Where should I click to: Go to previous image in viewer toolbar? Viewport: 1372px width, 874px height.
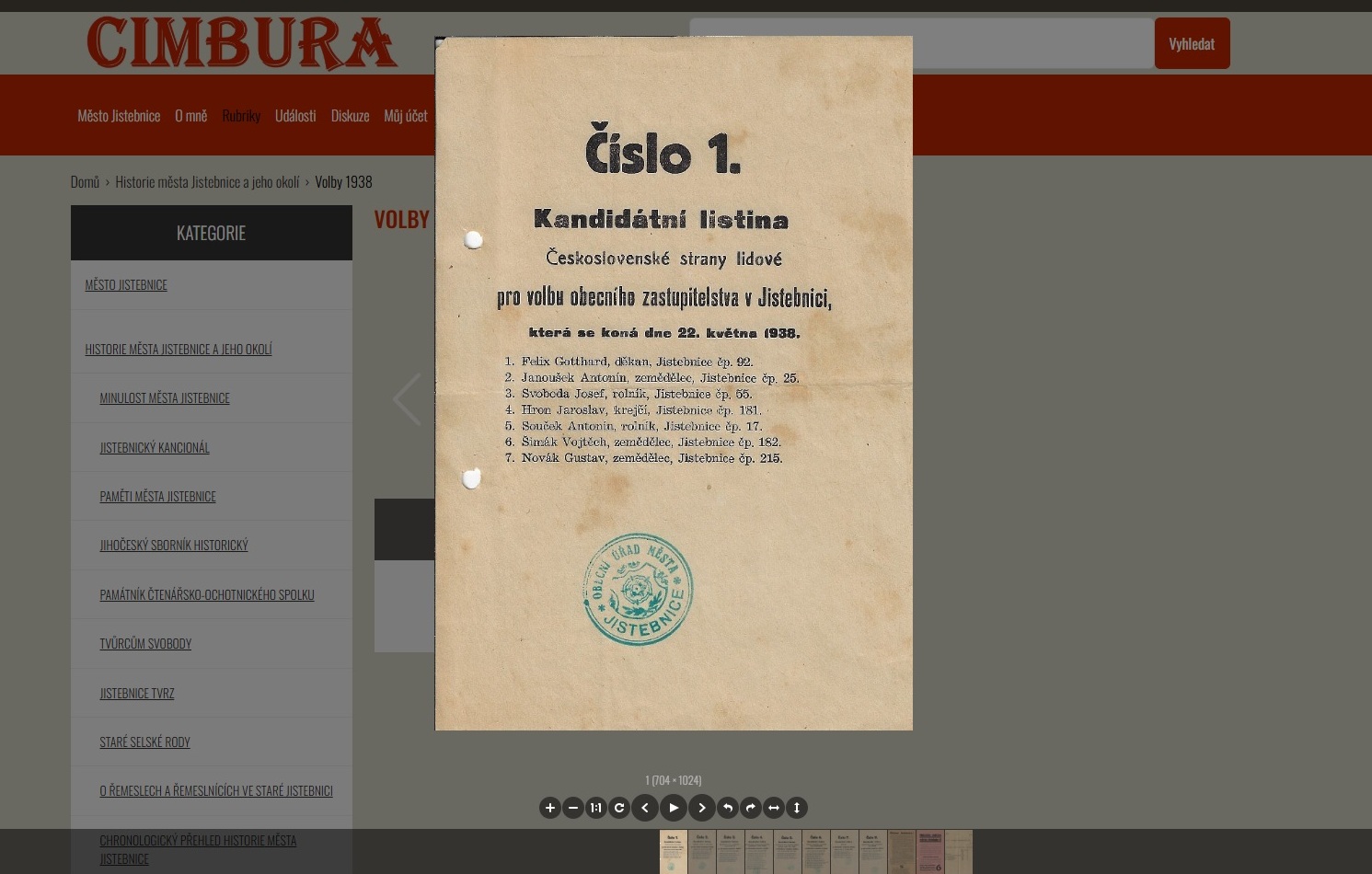(645, 808)
